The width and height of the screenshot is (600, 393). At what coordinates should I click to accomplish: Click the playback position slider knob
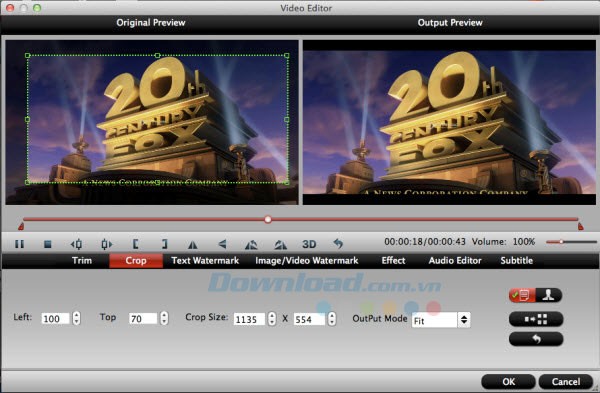click(268, 219)
